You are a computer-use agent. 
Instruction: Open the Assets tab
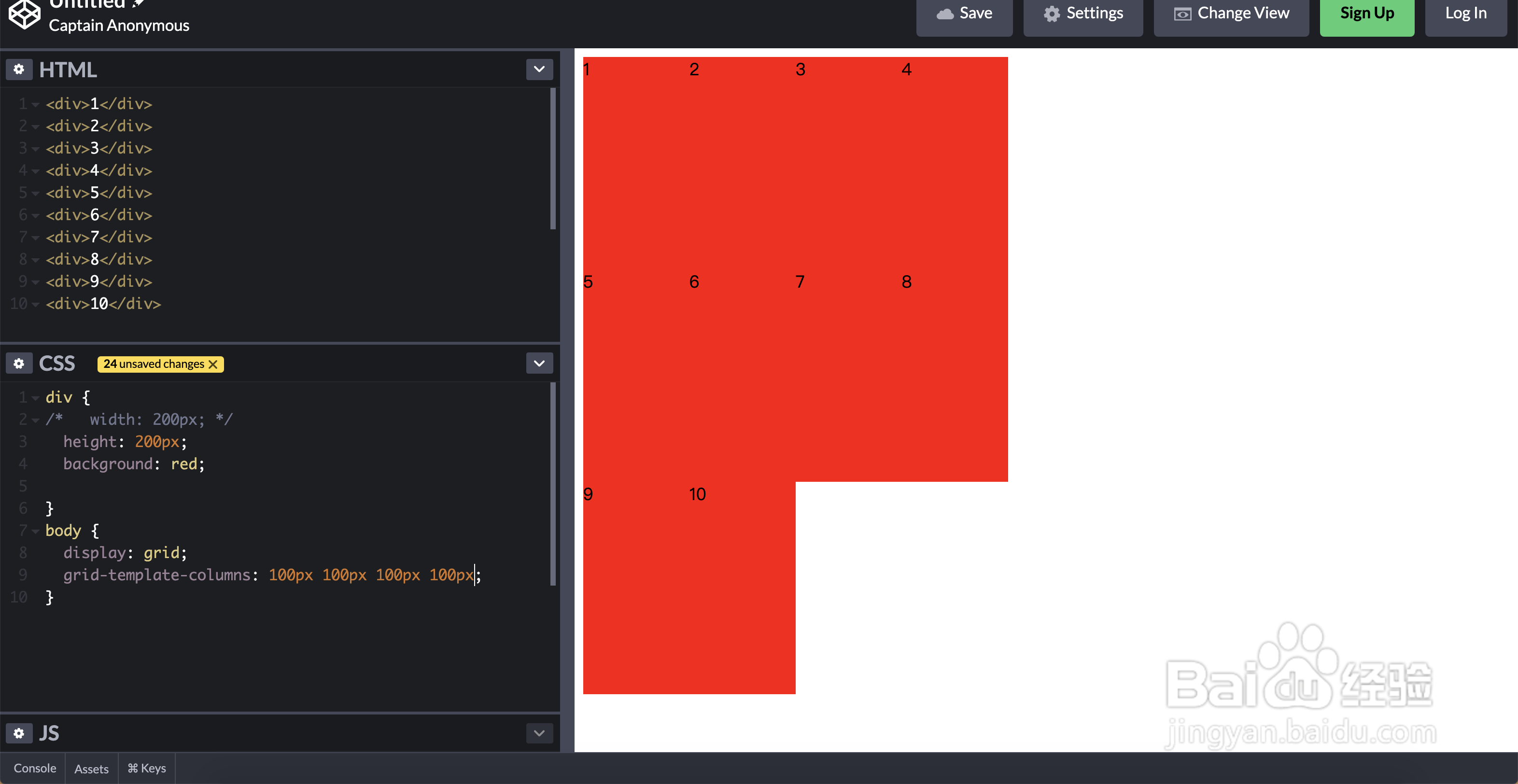[x=91, y=769]
